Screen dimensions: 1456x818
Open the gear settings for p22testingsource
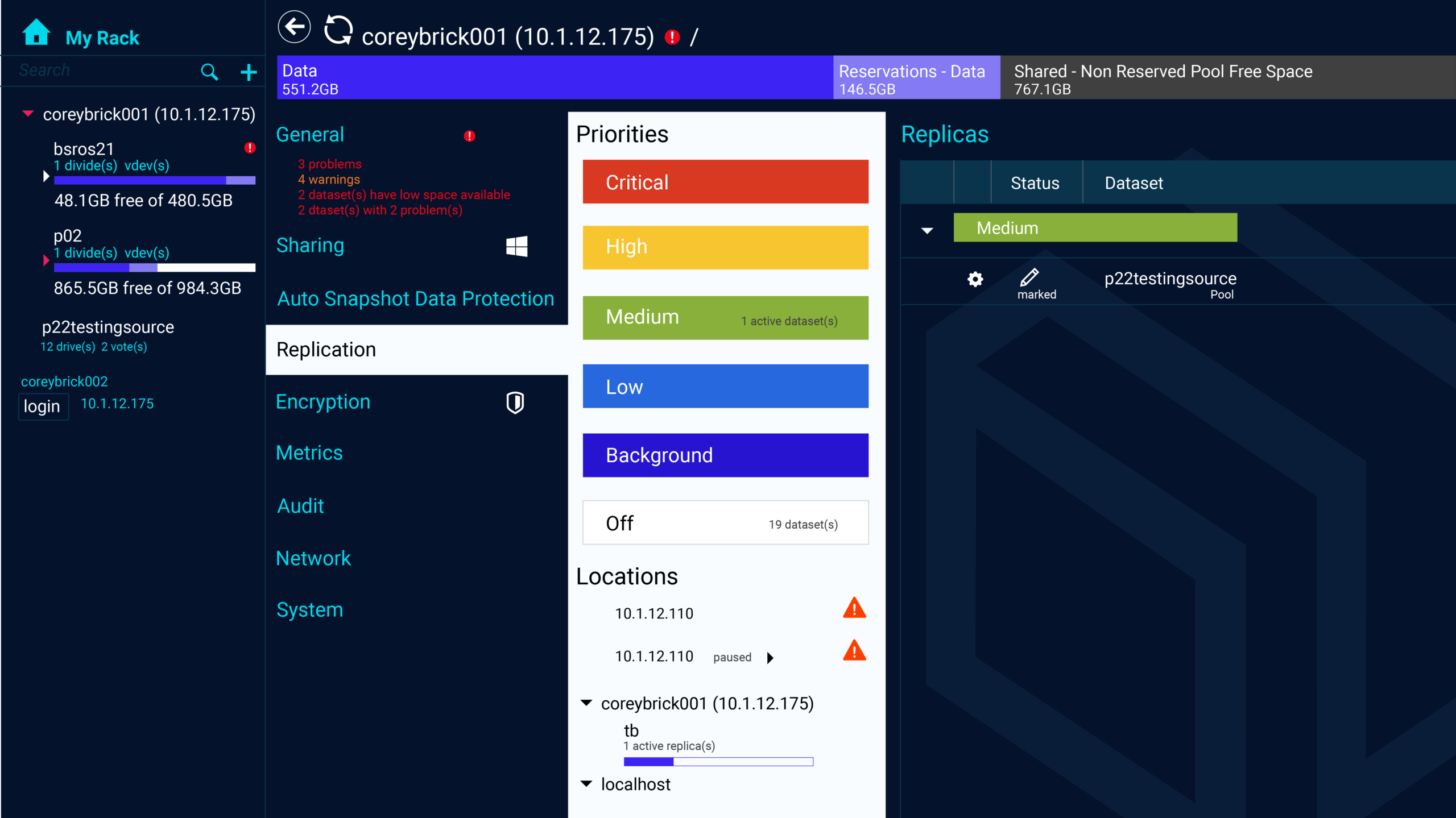click(x=975, y=279)
